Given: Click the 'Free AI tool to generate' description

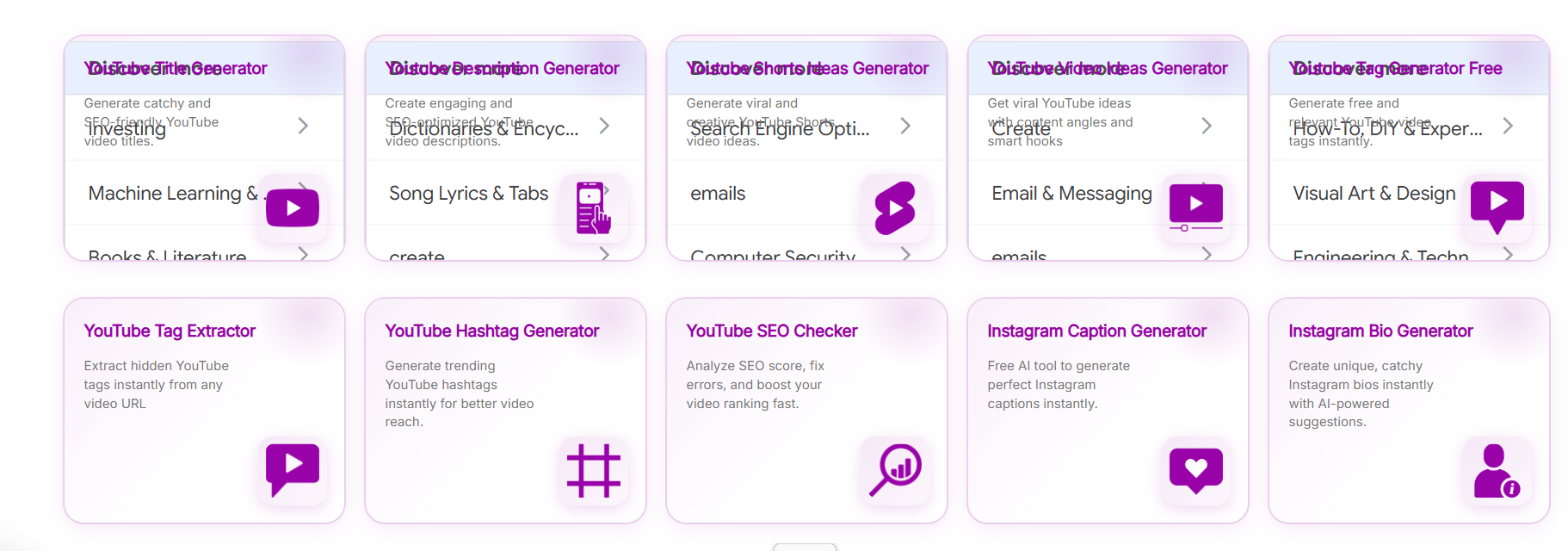Looking at the screenshot, I should tap(1059, 385).
